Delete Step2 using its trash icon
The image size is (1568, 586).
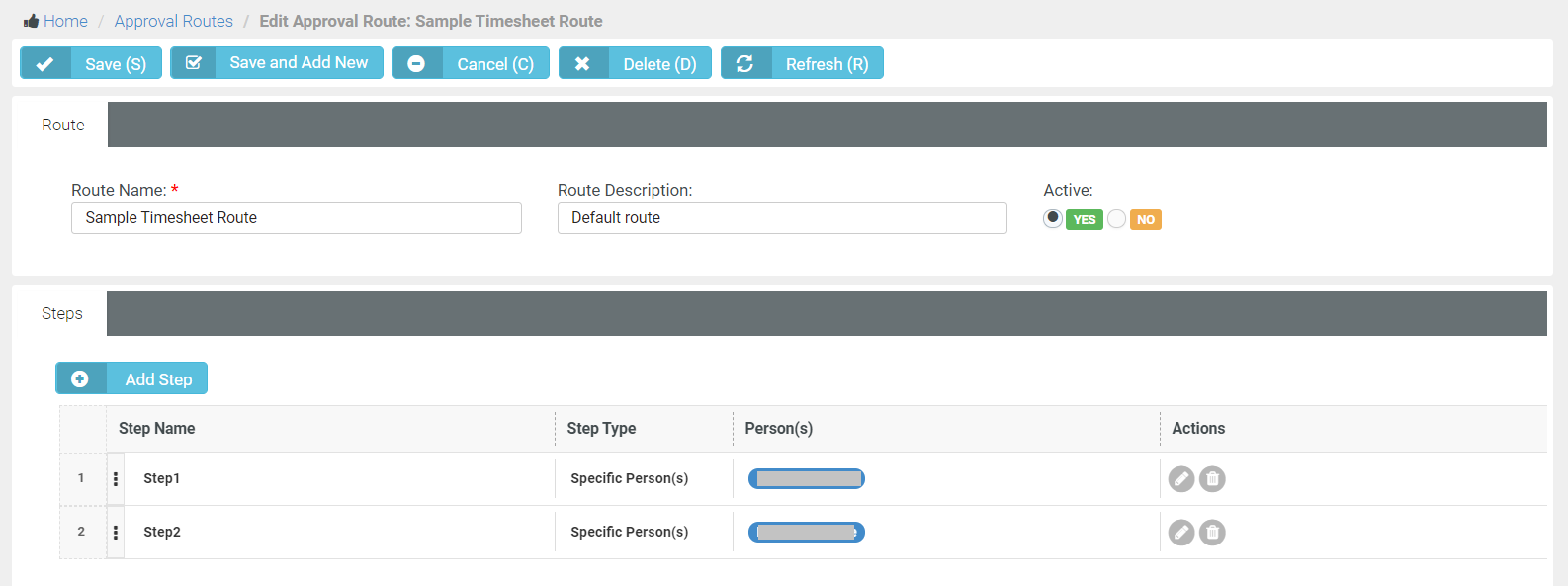[x=1212, y=533]
